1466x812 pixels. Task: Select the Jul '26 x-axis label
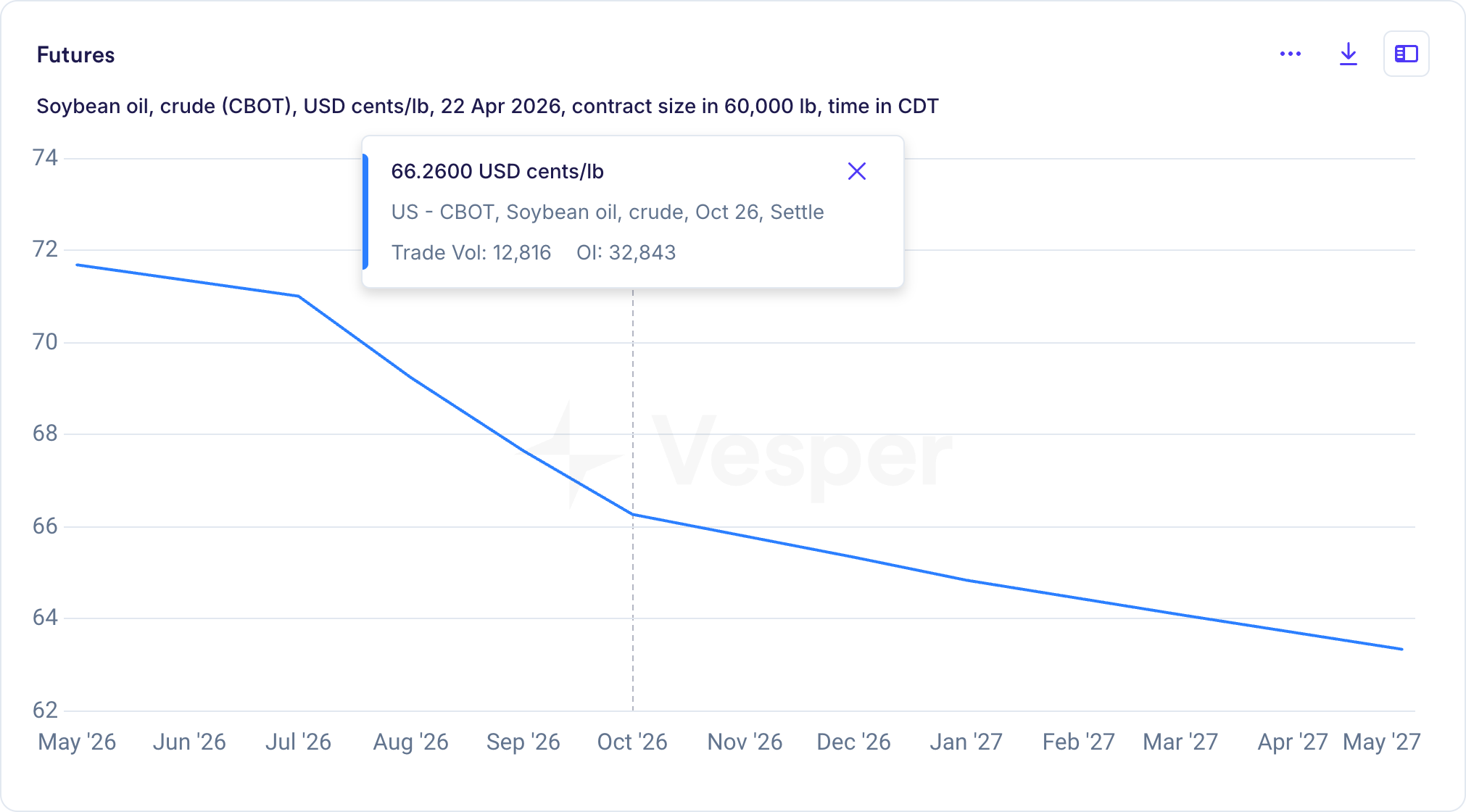[298, 742]
